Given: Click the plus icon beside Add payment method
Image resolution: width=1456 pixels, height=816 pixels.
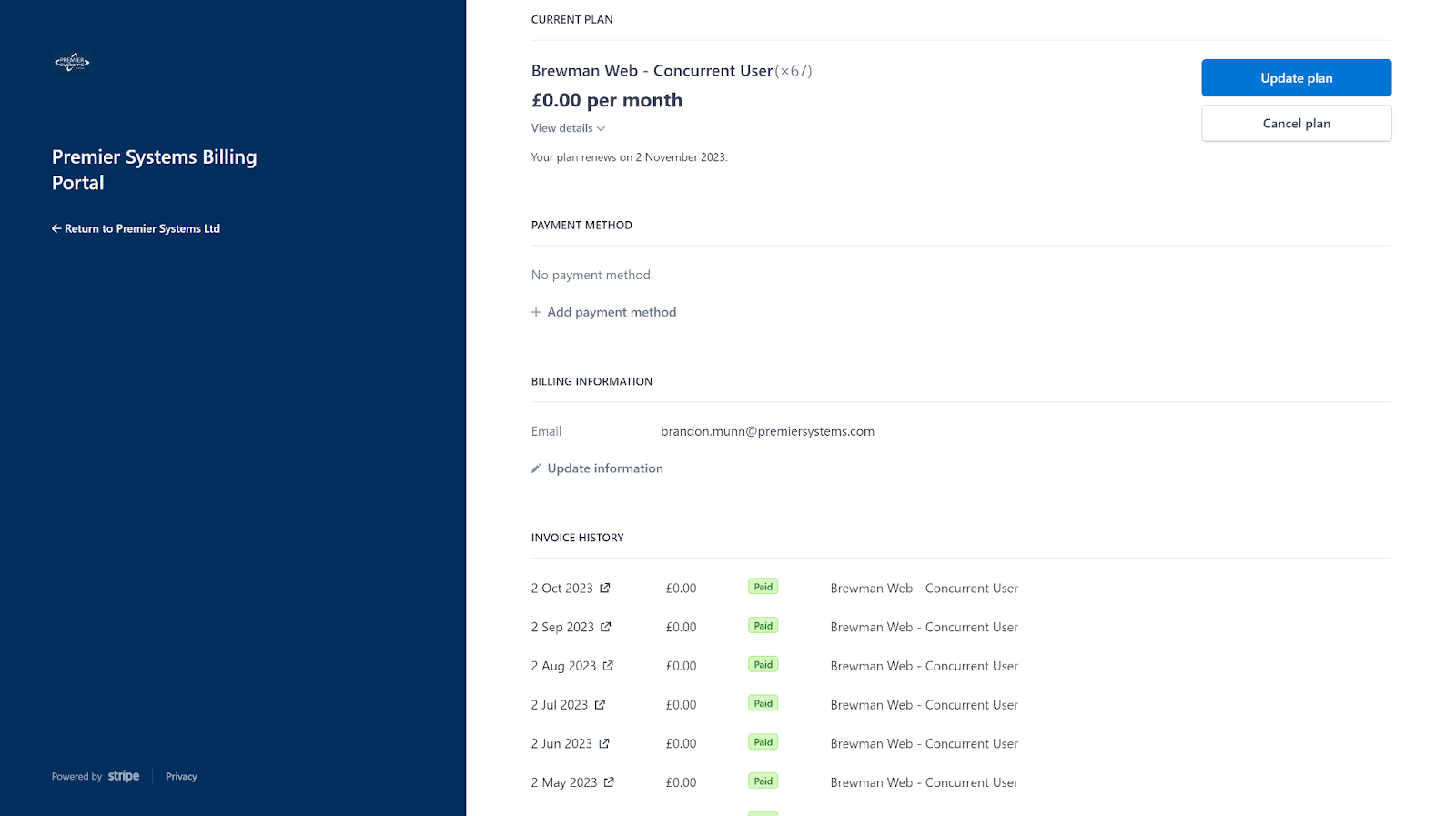Looking at the screenshot, I should pos(536,312).
